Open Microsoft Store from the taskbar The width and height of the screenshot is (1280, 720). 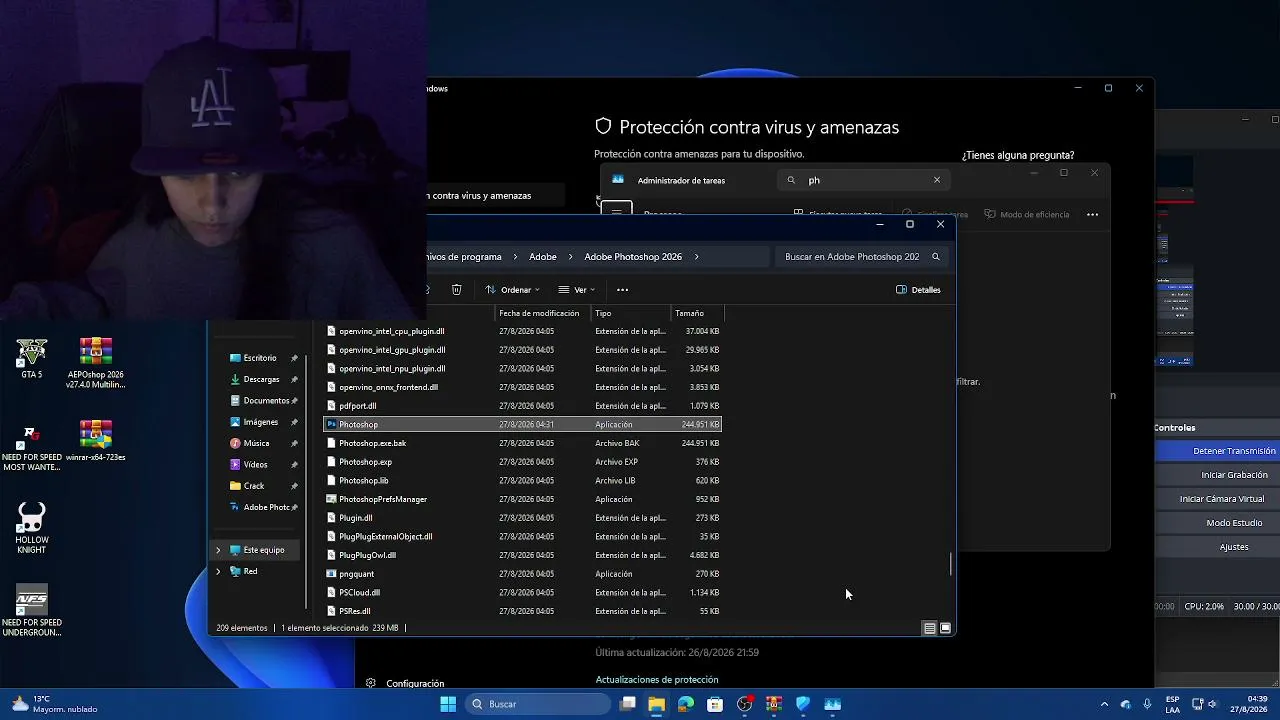[x=715, y=704]
